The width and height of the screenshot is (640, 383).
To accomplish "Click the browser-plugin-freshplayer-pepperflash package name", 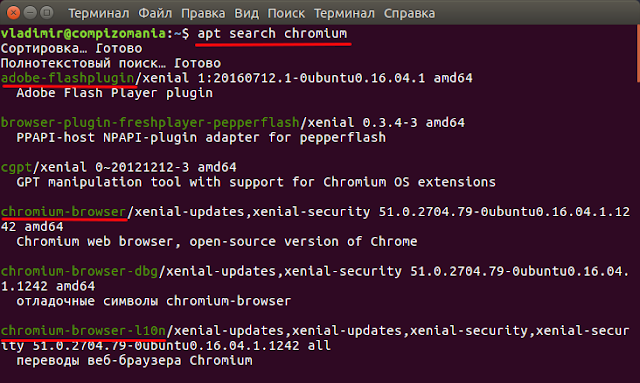I will (150, 122).
